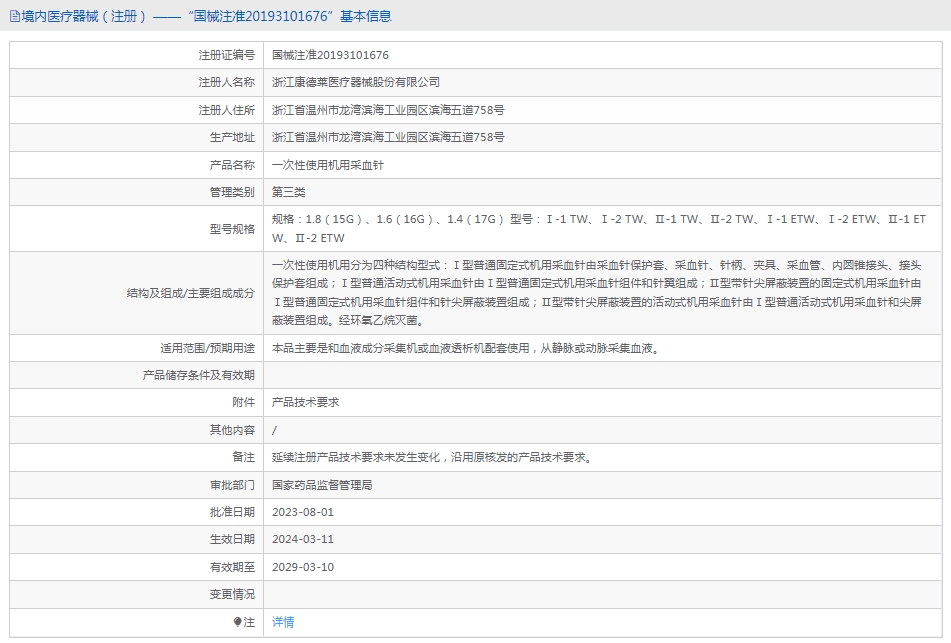Click the lightbulb icon beside 注
The image size is (951, 643).
click(237, 622)
